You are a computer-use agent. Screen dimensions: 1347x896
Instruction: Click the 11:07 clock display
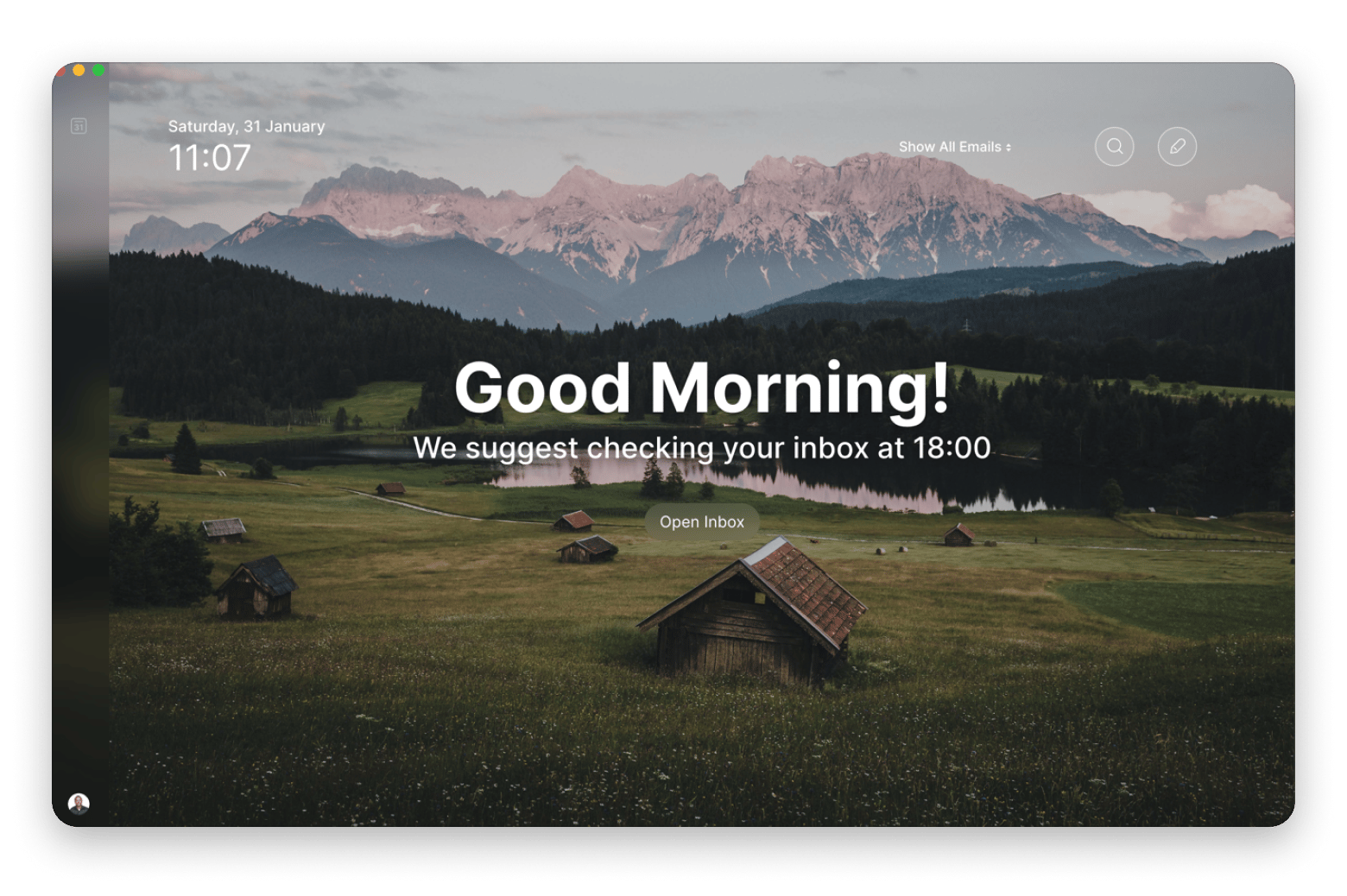[x=210, y=159]
